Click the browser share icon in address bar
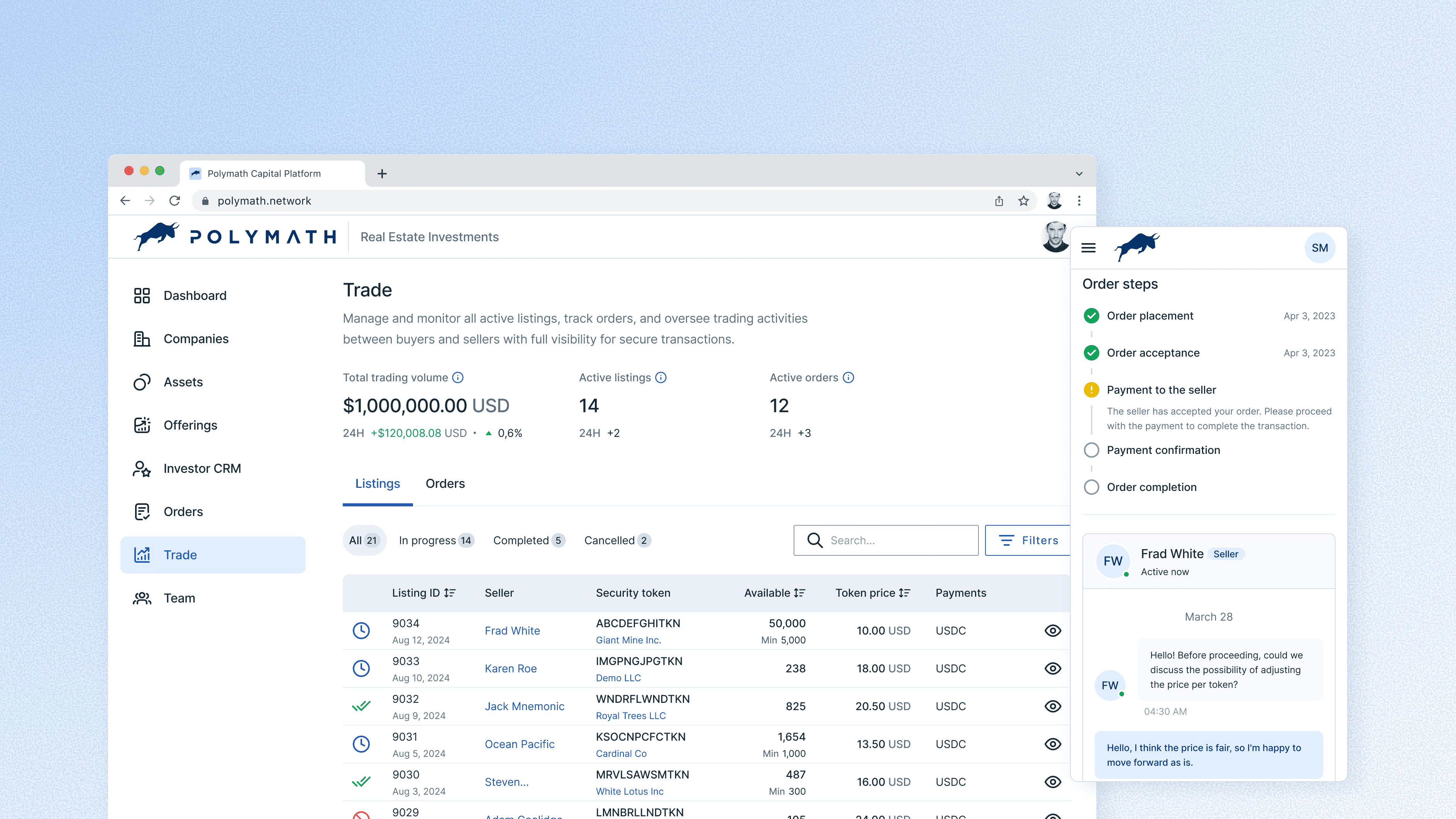 tap(999, 201)
